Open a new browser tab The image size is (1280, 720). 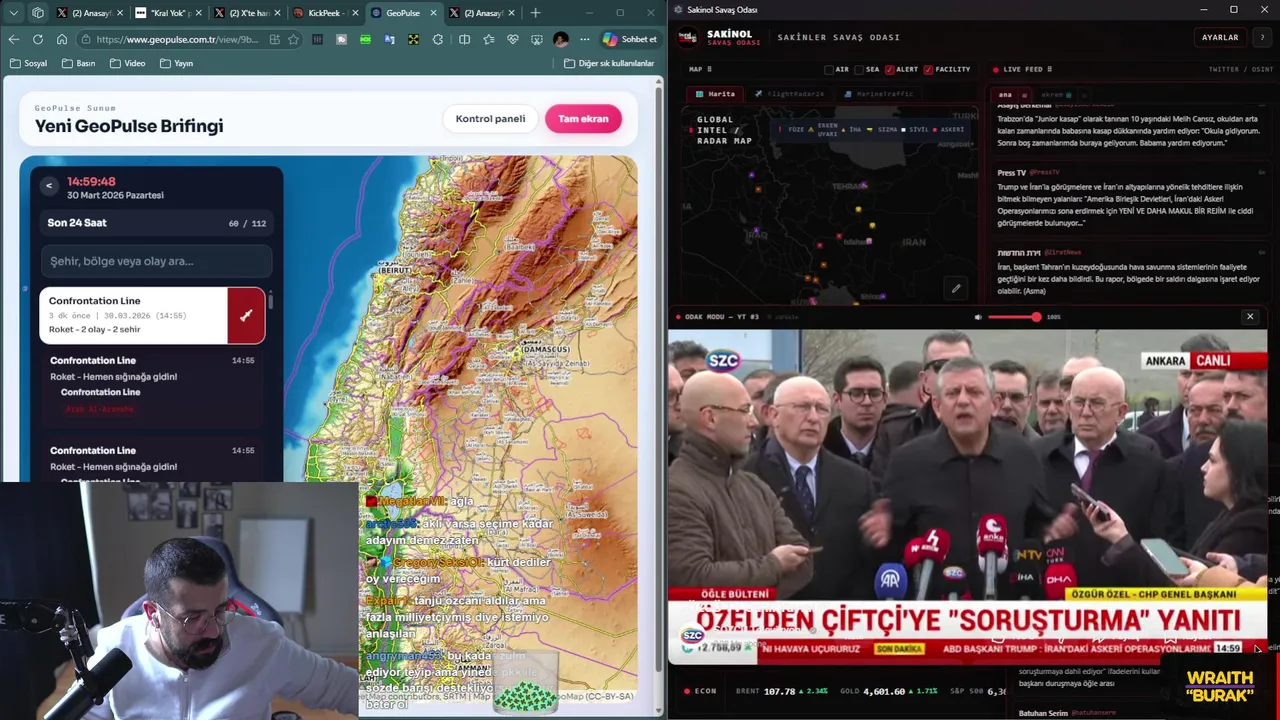tap(535, 13)
